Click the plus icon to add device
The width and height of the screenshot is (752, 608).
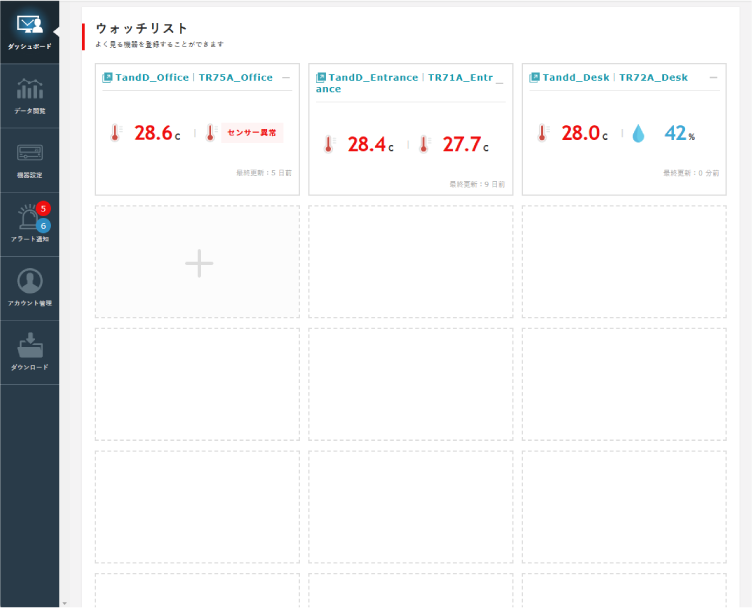(199, 263)
